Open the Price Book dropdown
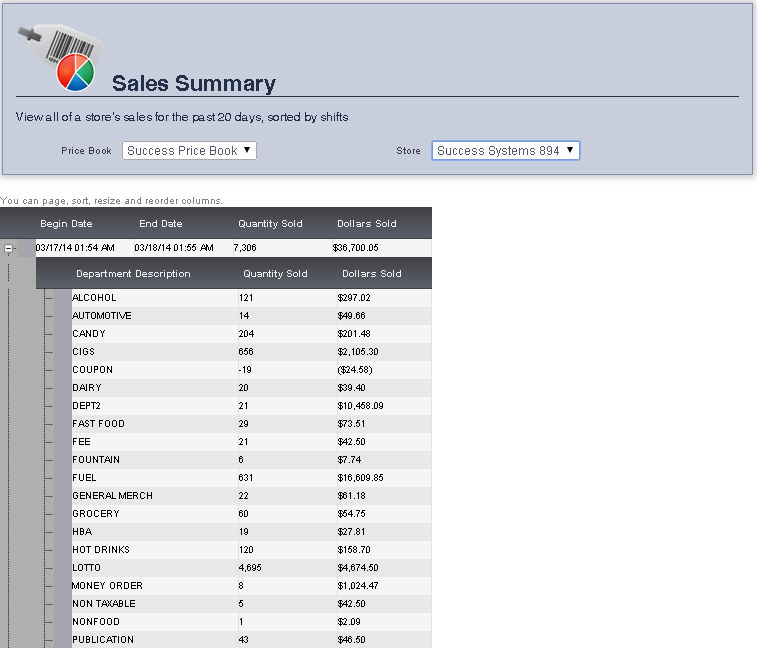This screenshot has width=757, height=648. (x=190, y=151)
